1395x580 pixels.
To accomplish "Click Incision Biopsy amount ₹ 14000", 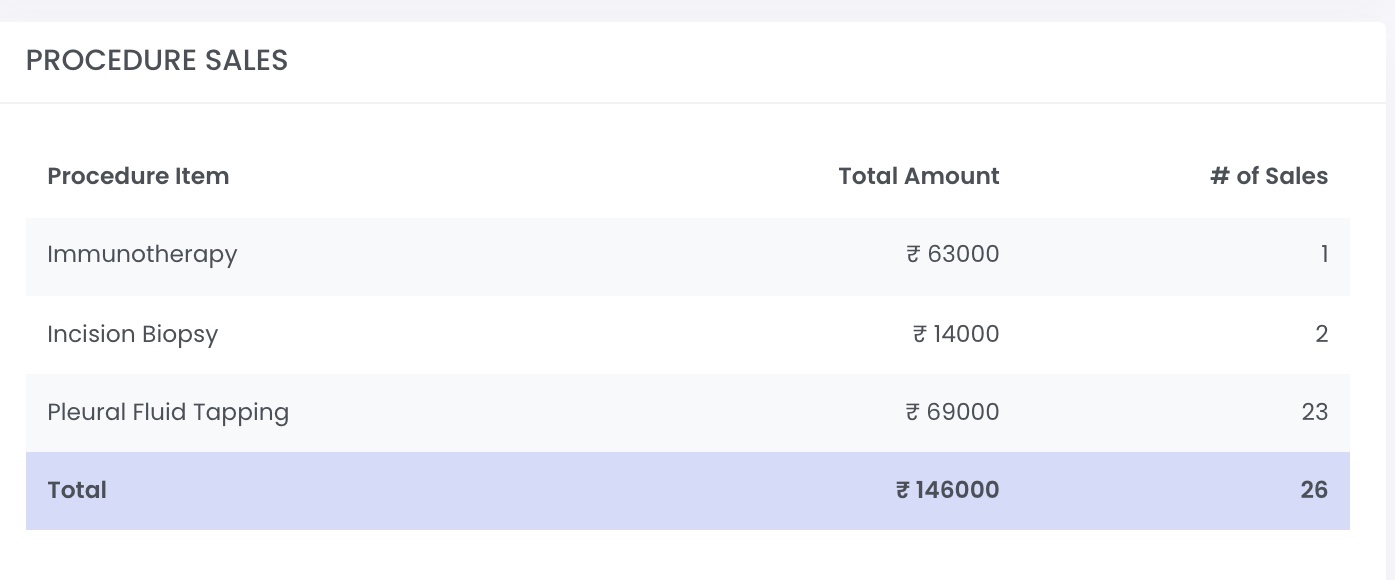I will click(x=956, y=334).
